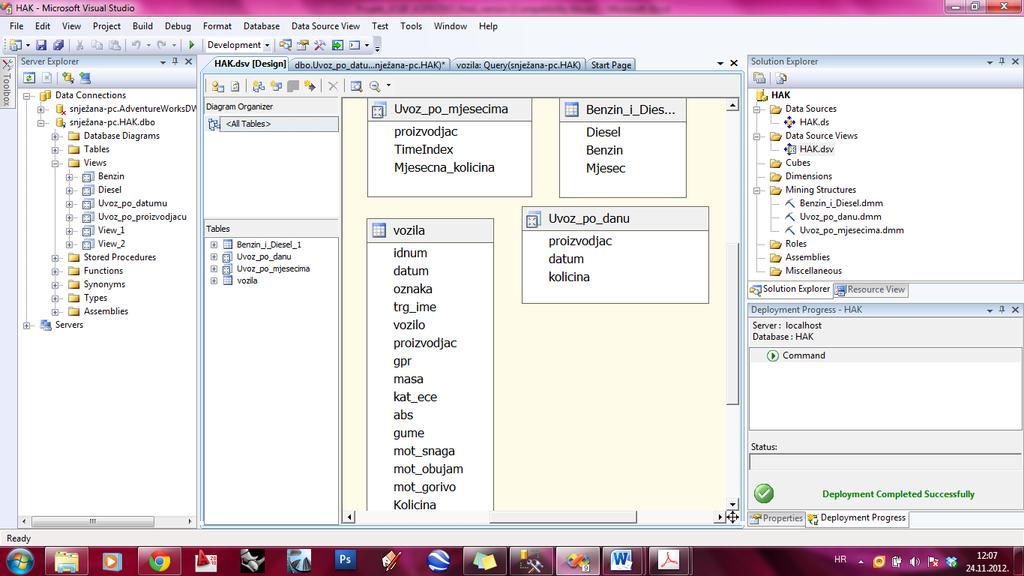Click the Refresh icon in Server Explorer

click(x=29, y=78)
